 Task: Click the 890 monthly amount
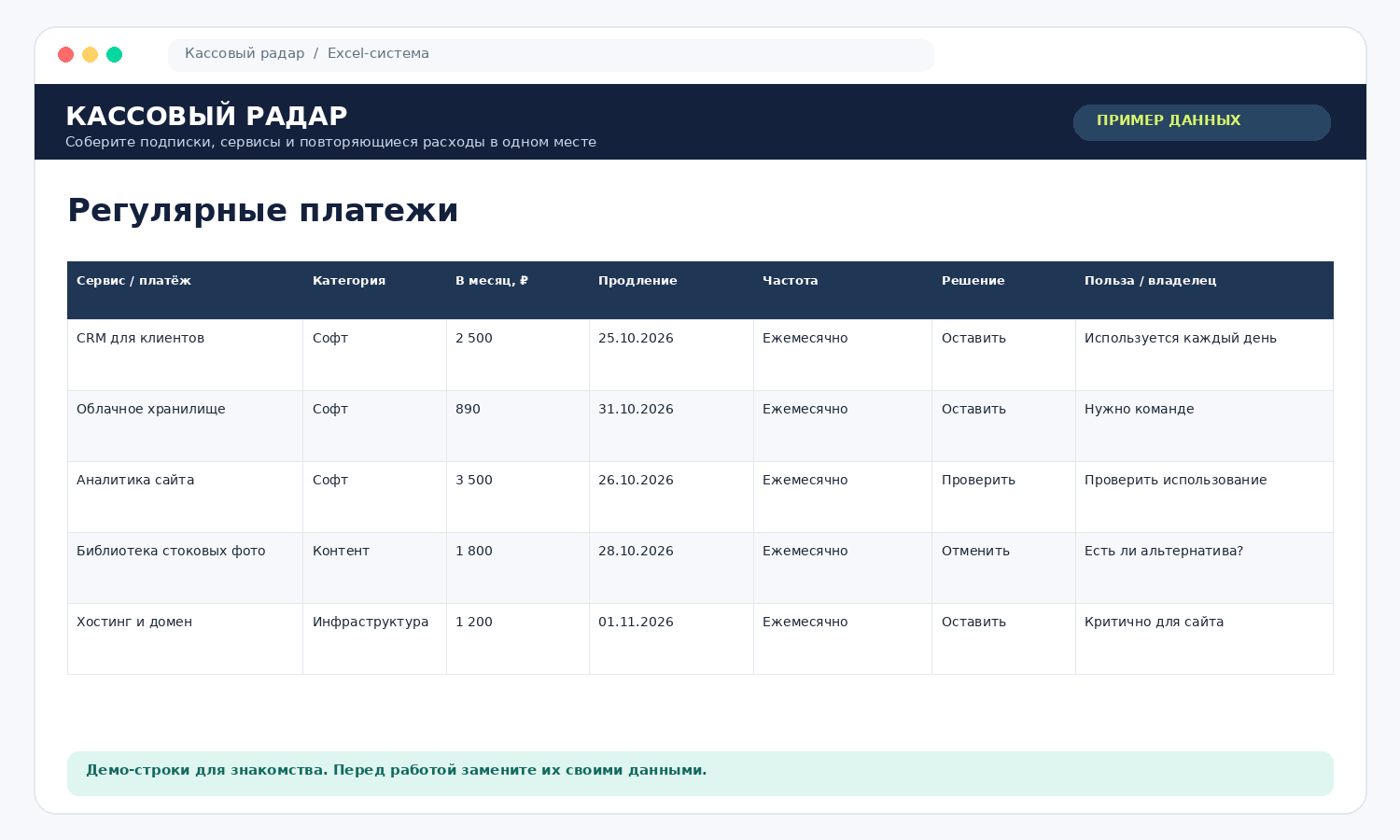click(517, 426)
